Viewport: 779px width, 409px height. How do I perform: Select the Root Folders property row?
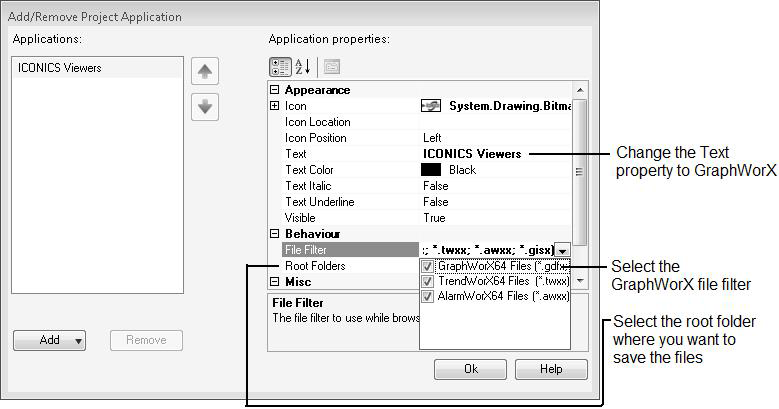tap(315, 266)
